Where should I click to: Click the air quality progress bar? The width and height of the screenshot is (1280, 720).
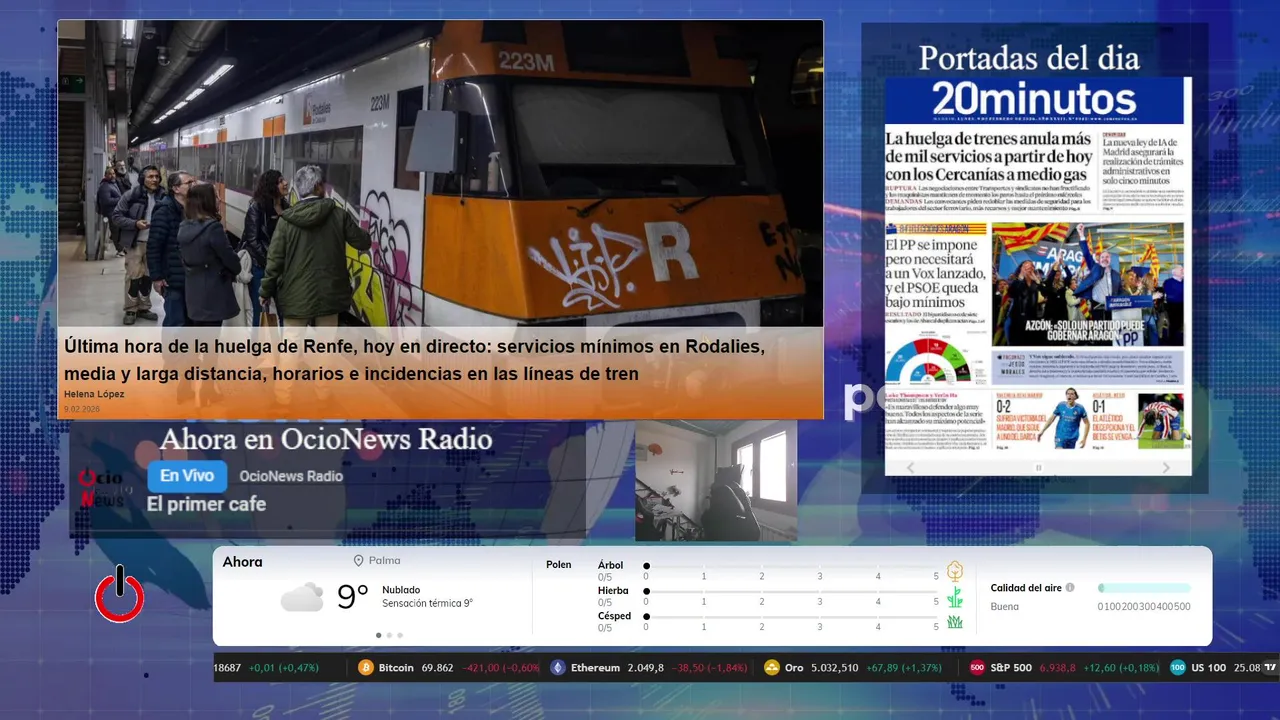pos(1144,588)
